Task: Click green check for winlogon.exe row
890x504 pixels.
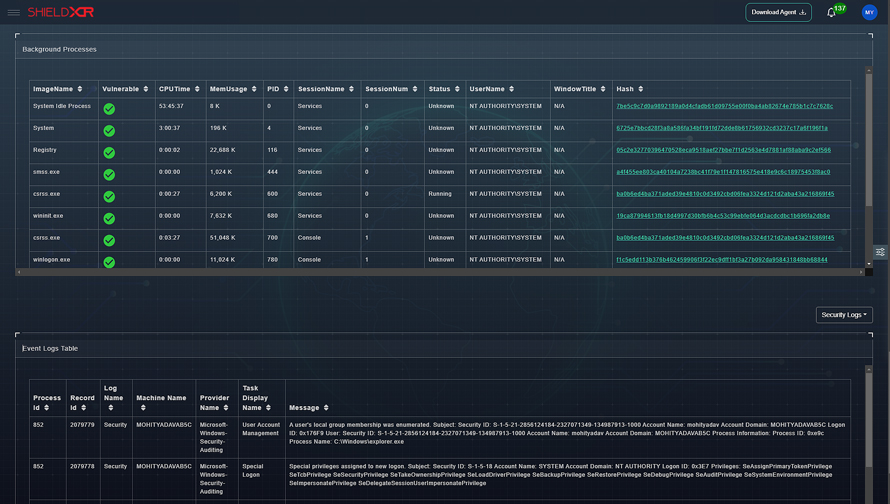Action: (x=110, y=262)
